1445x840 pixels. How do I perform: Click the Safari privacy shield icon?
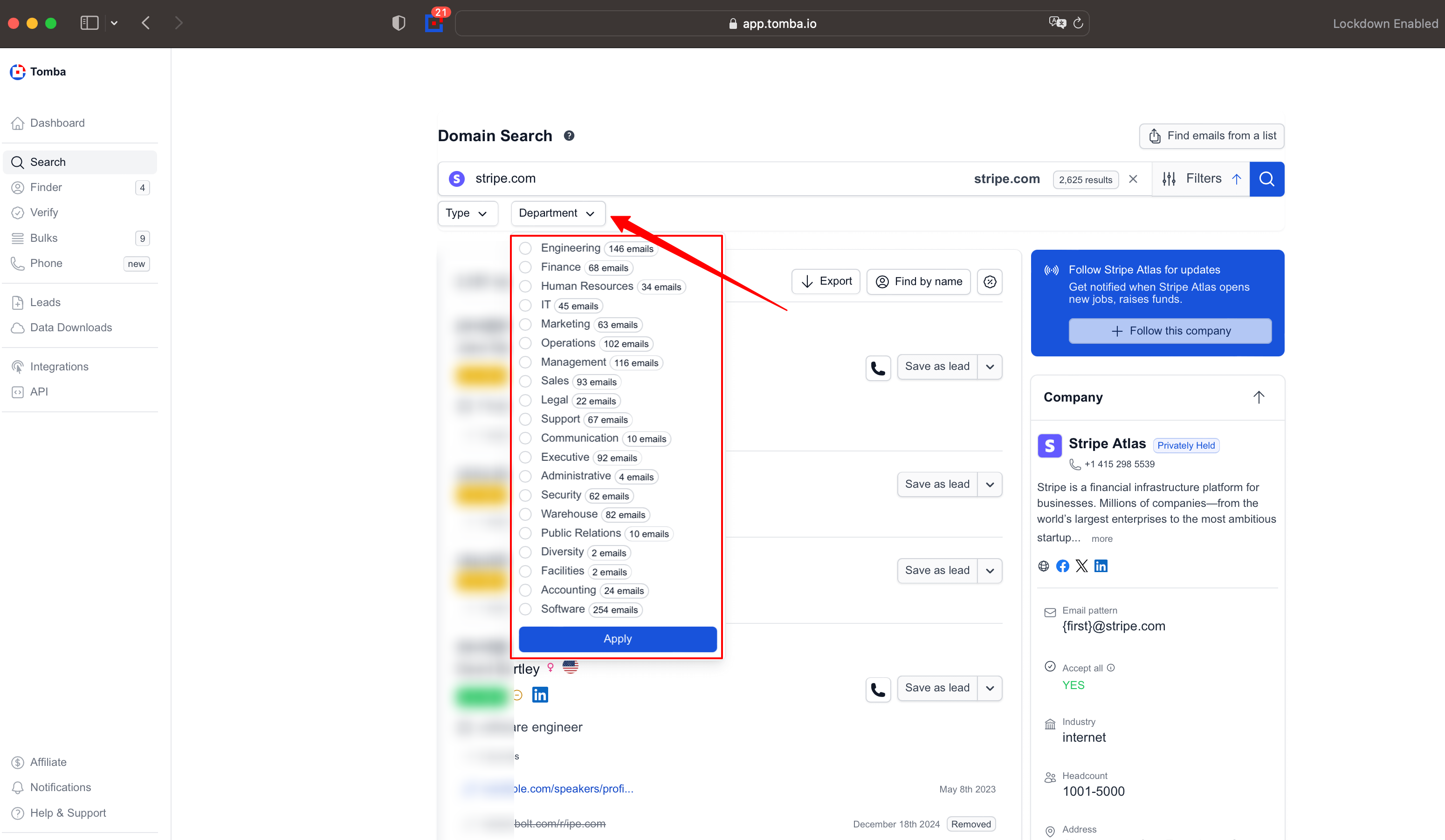coord(399,23)
